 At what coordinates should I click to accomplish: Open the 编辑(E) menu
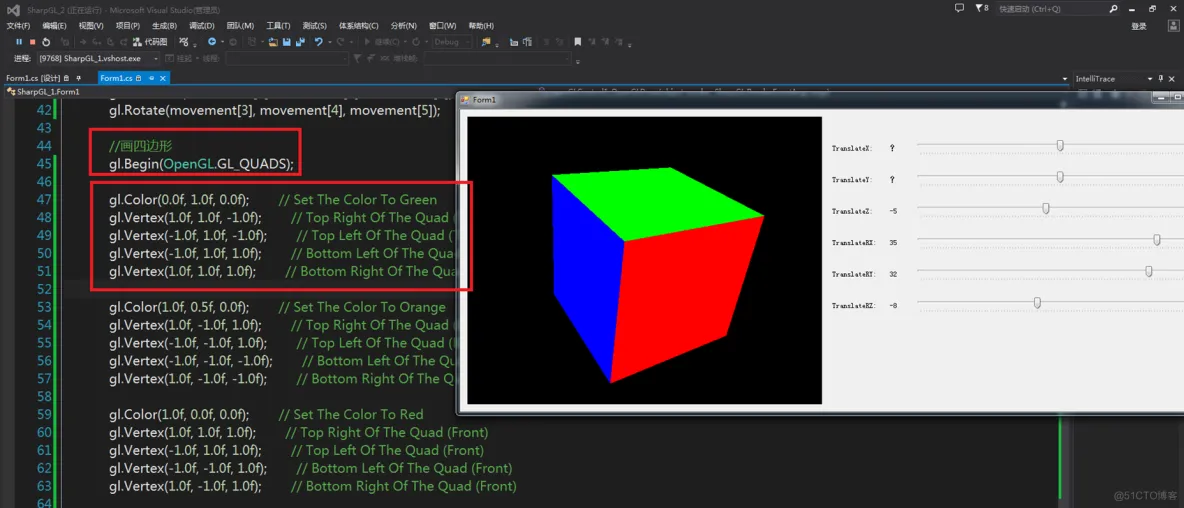pyautogui.click(x=54, y=26)
